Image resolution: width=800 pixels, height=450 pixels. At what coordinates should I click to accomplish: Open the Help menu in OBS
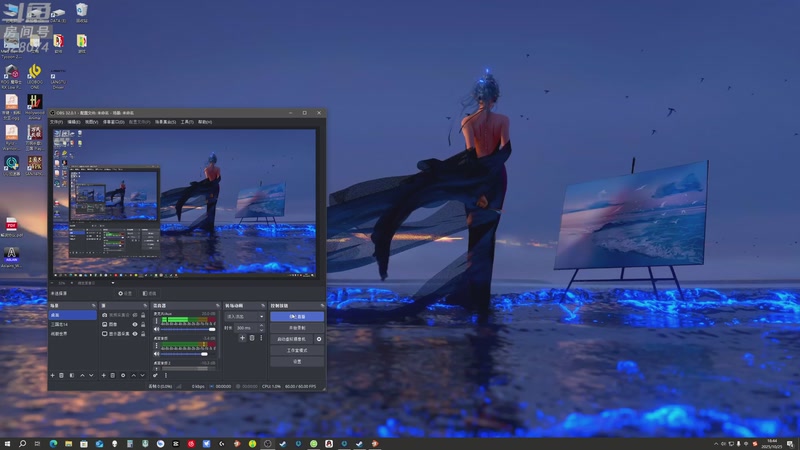[x=205, y=122]
